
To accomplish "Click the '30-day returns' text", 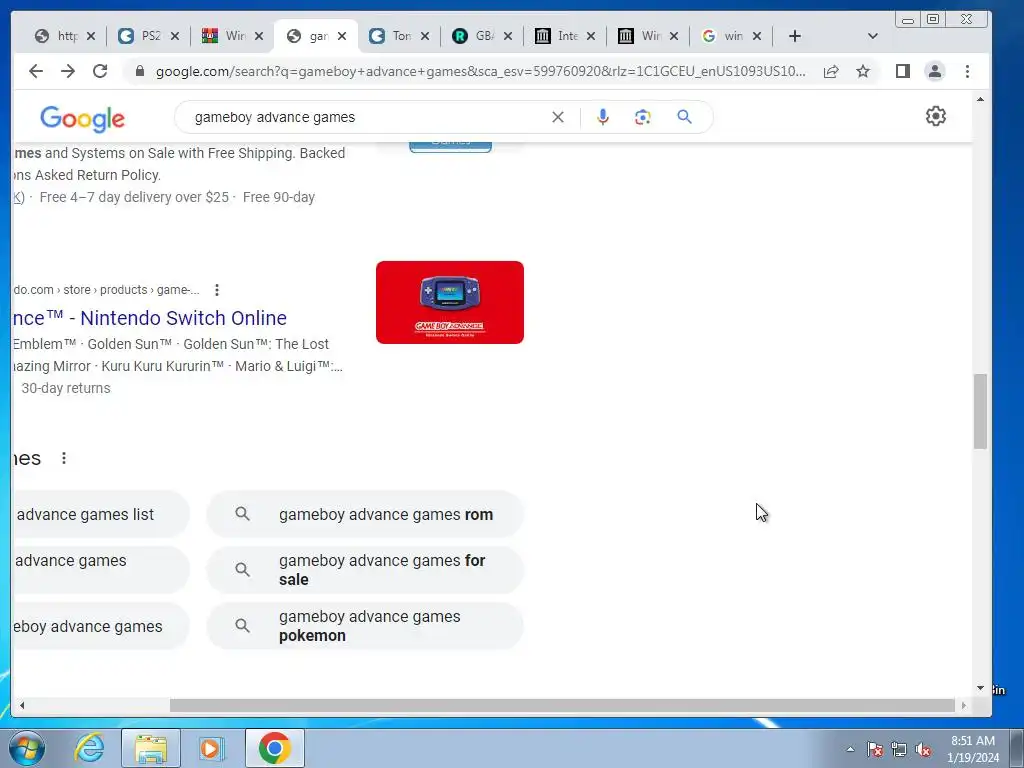I will 66,388.
